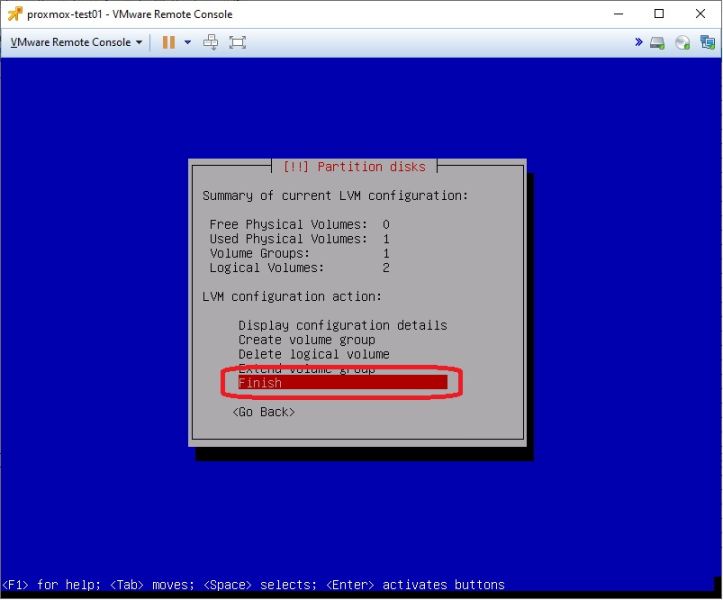Click the Send Ctrl+Alt+Del icon
This screenshot has width=723, height=600.
coord(211,42)
